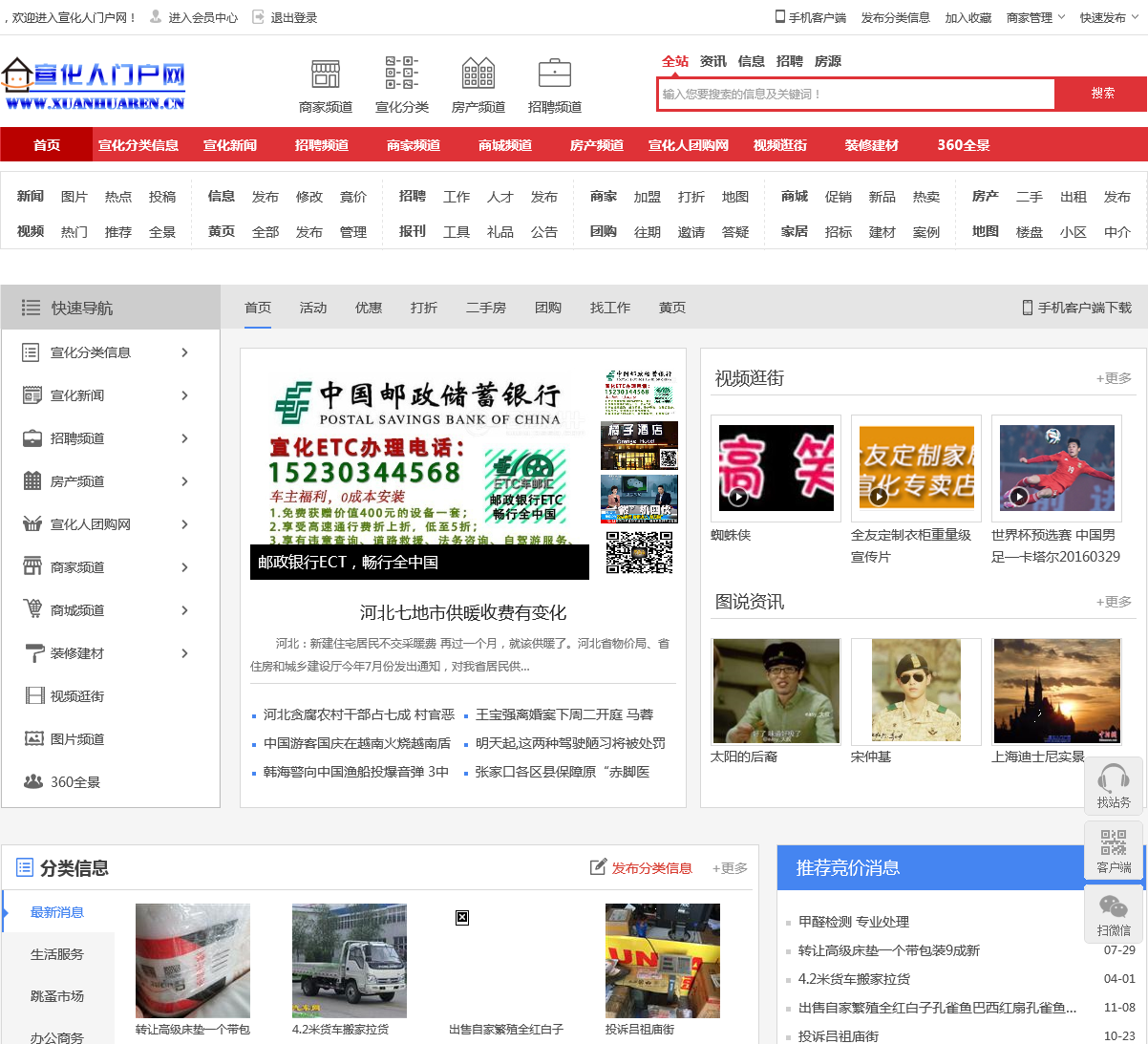The height and width of the screenshot is (1044, 1148).
Task: Click sidebar 宣化新闻 newspaper icon
Action: (32, 395)
